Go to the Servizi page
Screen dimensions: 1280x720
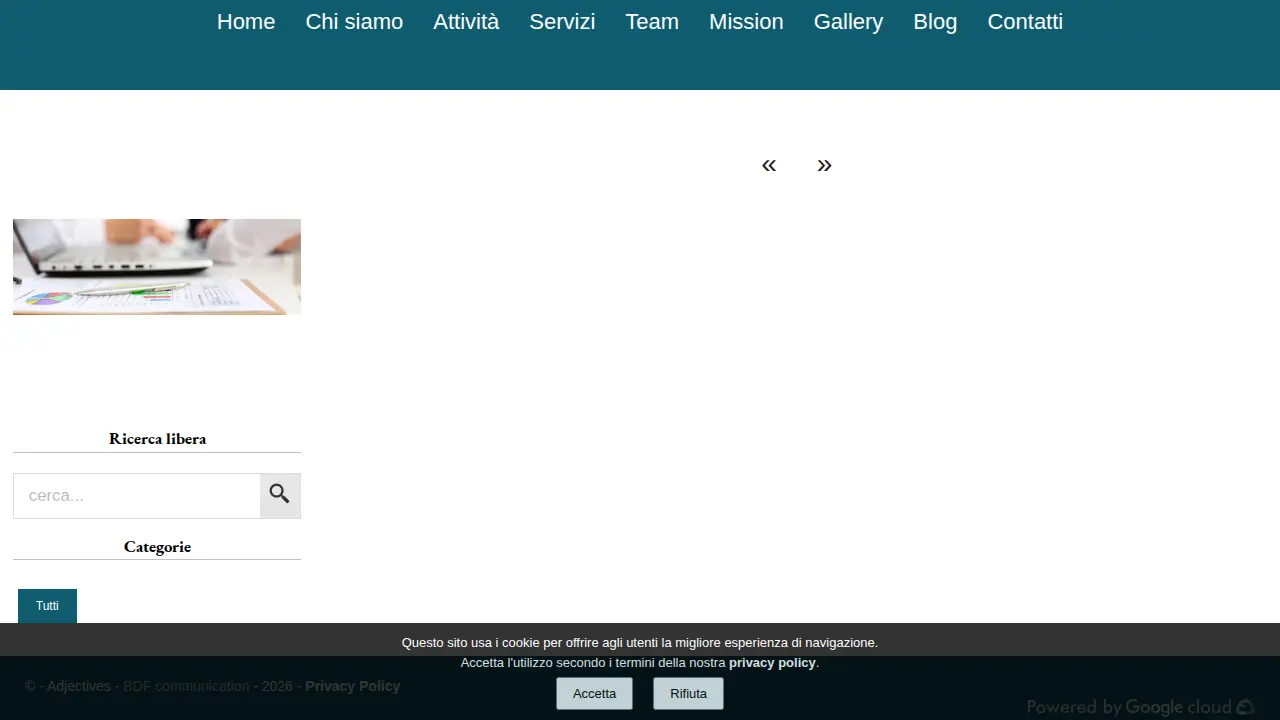[562, 22]
